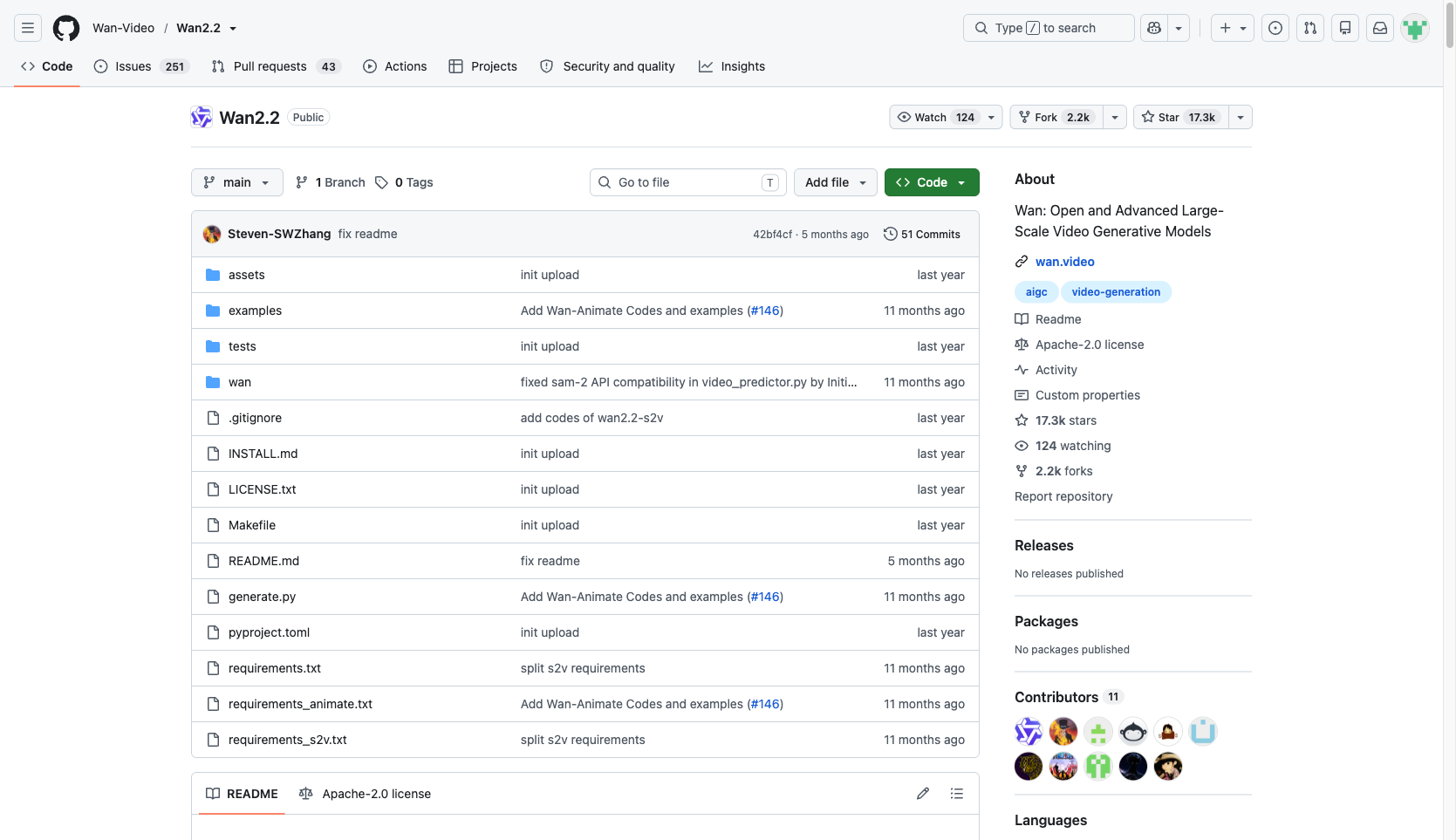Expand the Fork options caret

1115,117
